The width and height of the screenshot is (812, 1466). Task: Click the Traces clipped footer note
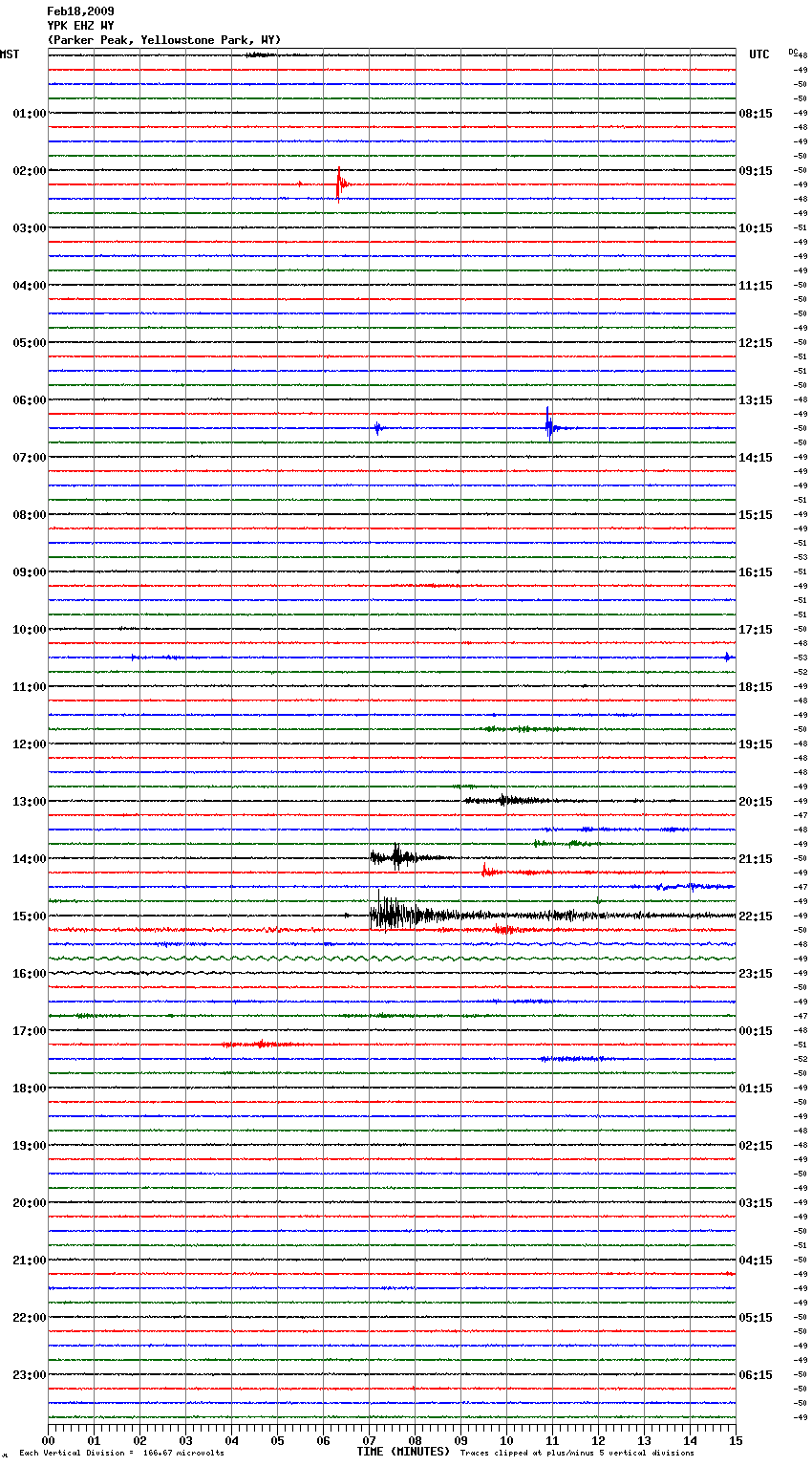577,1453
